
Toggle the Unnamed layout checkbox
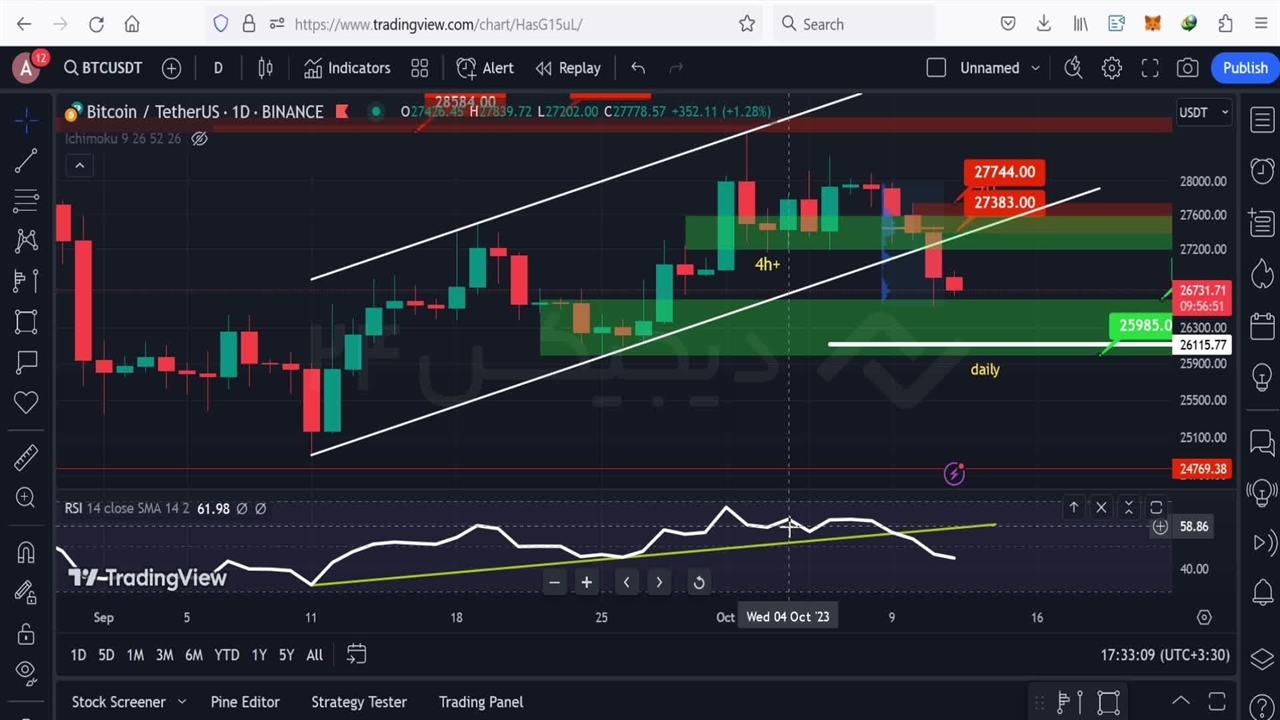pos(936,68)
